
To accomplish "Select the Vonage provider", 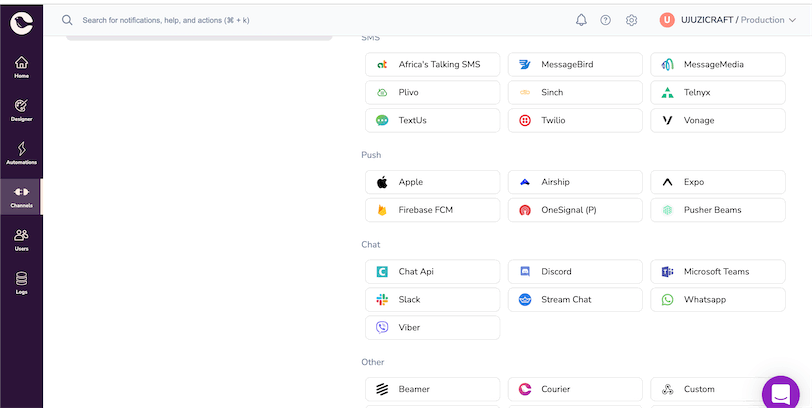I will point(718,120).
